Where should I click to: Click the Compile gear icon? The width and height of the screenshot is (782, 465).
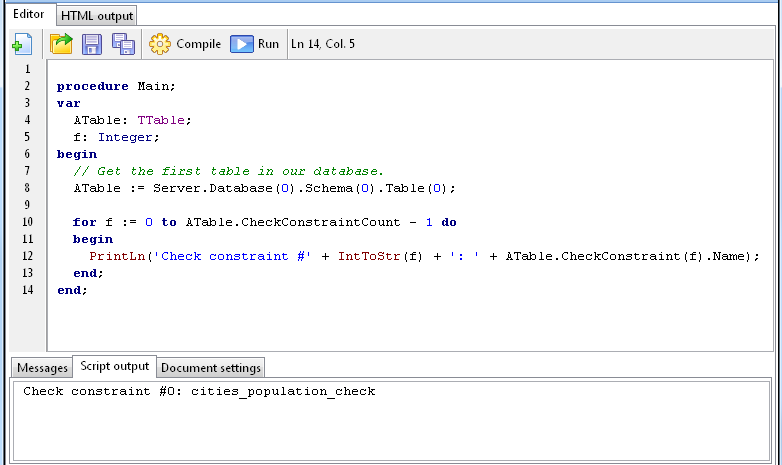point(160,44)
